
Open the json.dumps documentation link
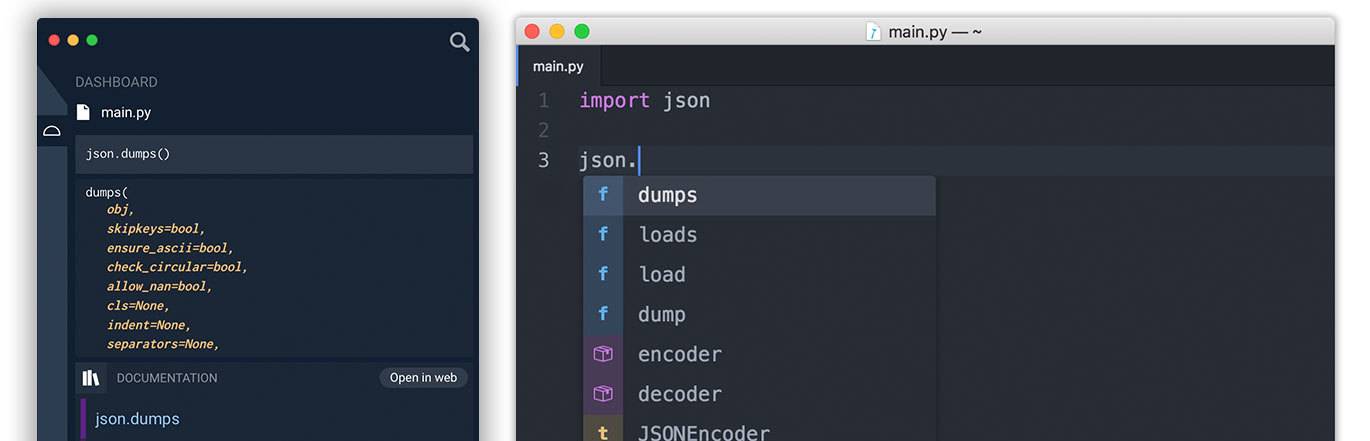(137, 419)
